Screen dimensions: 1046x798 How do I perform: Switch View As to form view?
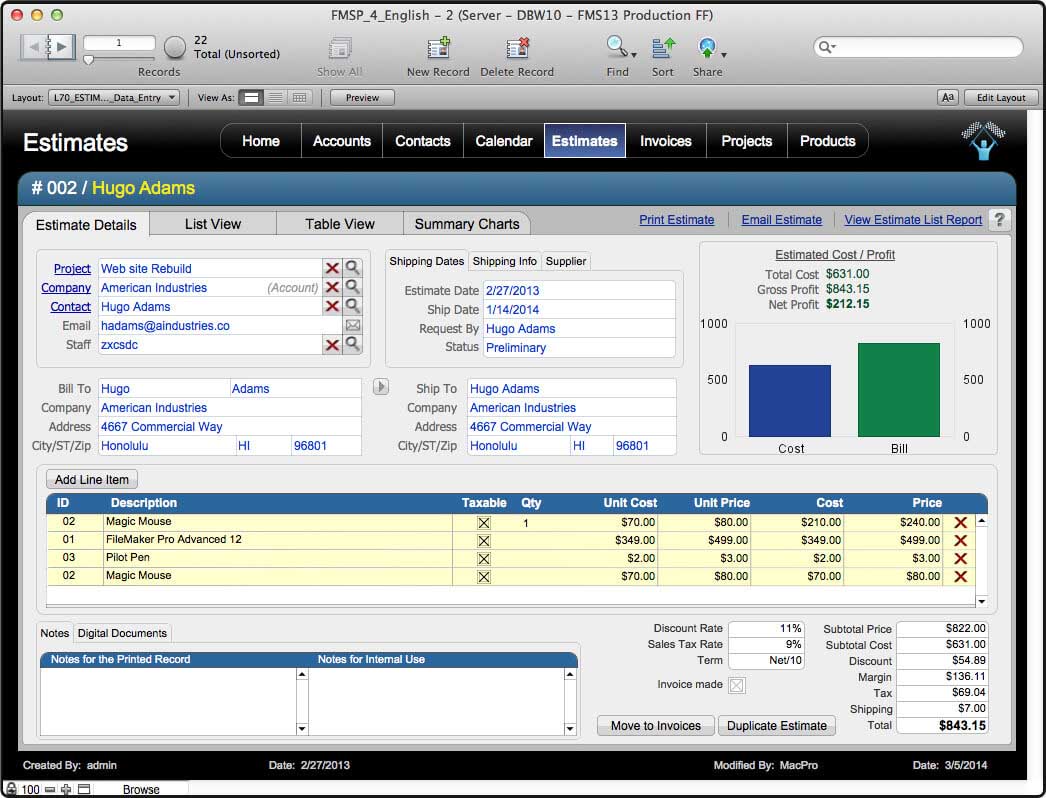pyautogui.click(x=251, y=97)
